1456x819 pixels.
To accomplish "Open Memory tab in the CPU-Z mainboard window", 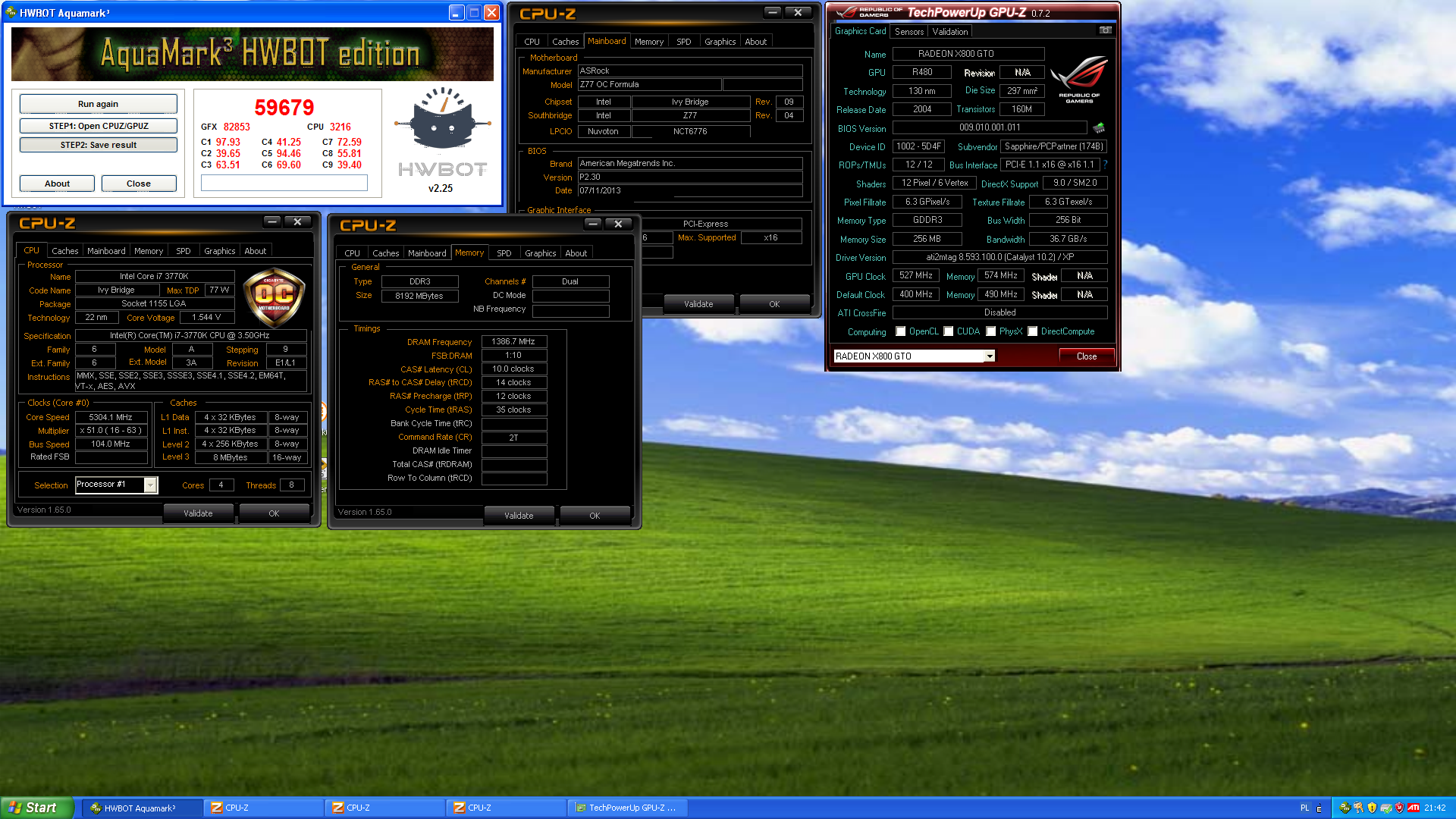I will 649,42.
